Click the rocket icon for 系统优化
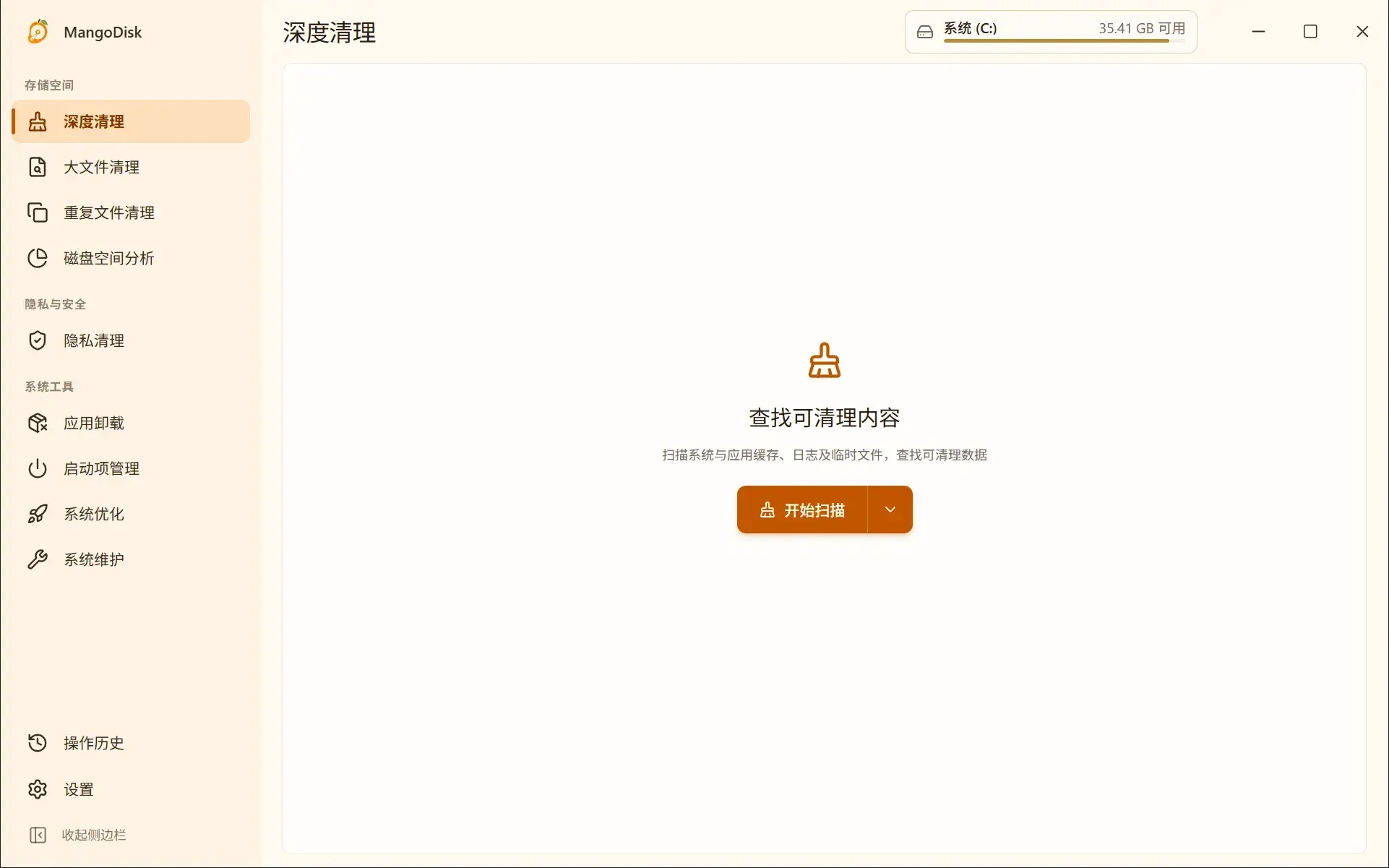This screenshot has height=868, width=1389. click(x=38, y=514)
